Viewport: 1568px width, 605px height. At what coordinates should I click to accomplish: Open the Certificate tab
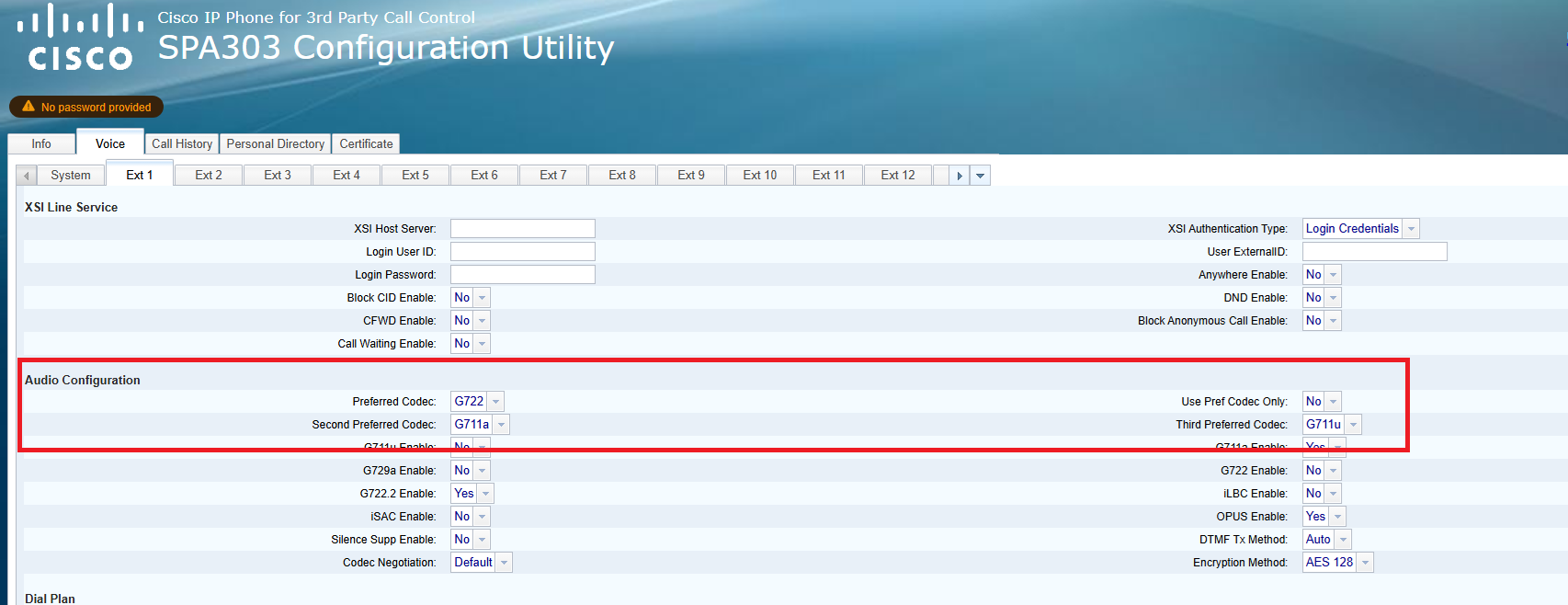366,143
